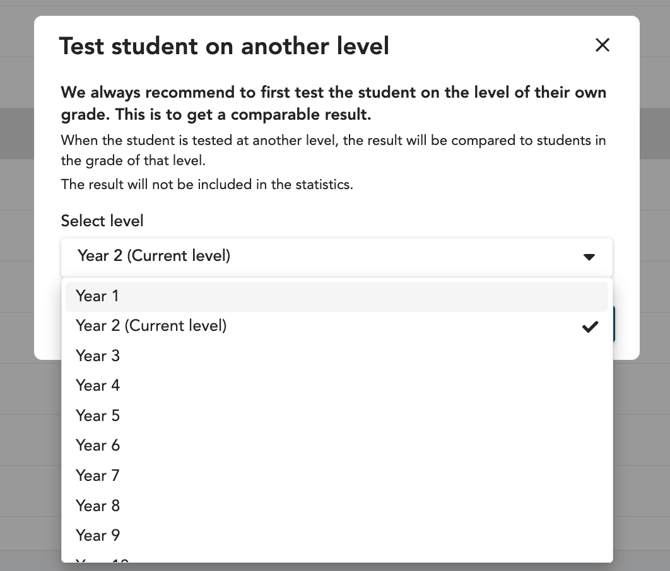Close the Test student dialog
This screenshot has width=670, height=571.
coord(602,45)
